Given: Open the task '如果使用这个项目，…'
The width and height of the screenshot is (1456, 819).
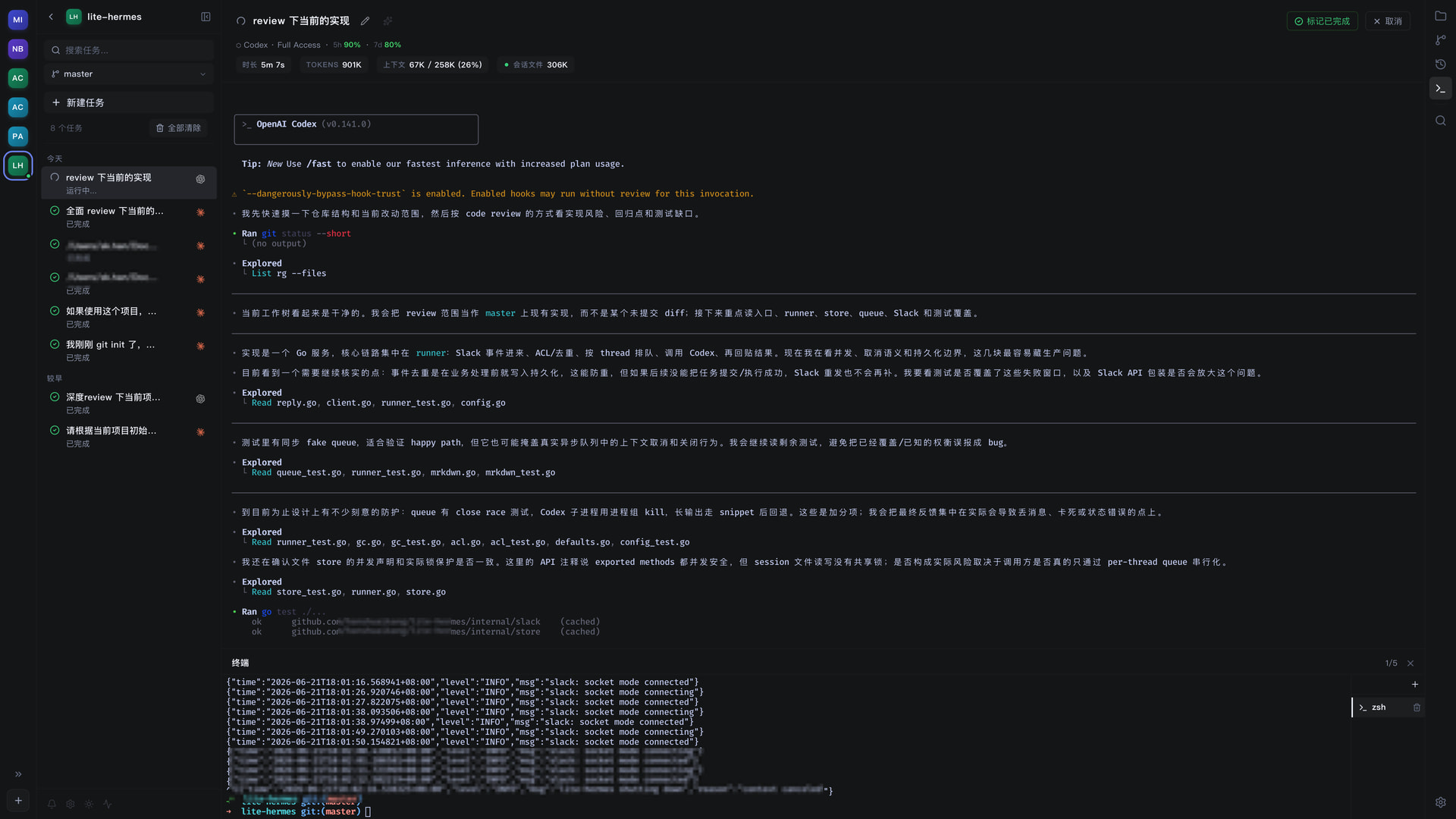Looking at the screenshot, I should pyautogui.click(x=129, y=317).
